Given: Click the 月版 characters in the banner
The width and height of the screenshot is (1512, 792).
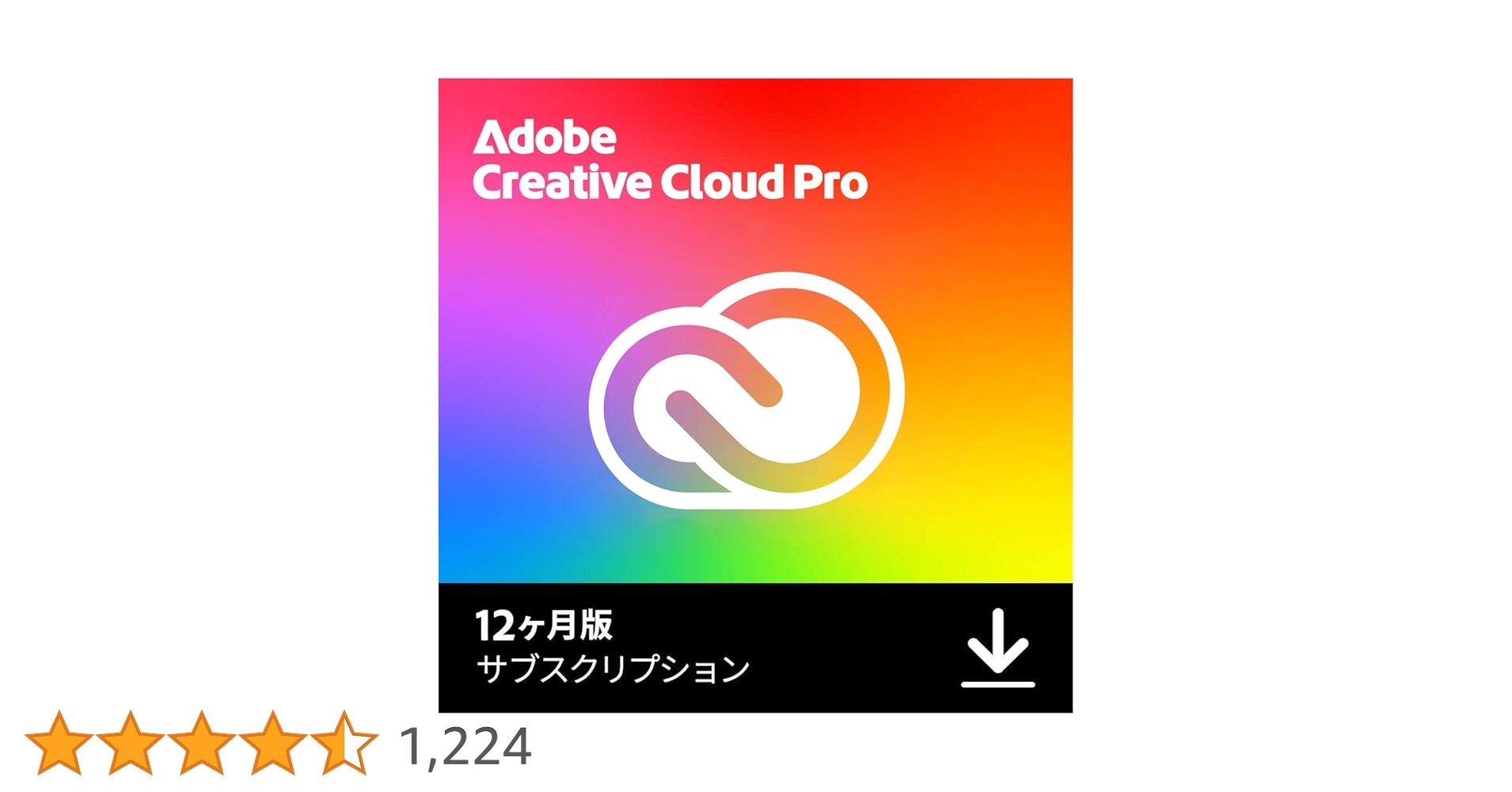Looking at the screenshot, I should click(579, 626).
